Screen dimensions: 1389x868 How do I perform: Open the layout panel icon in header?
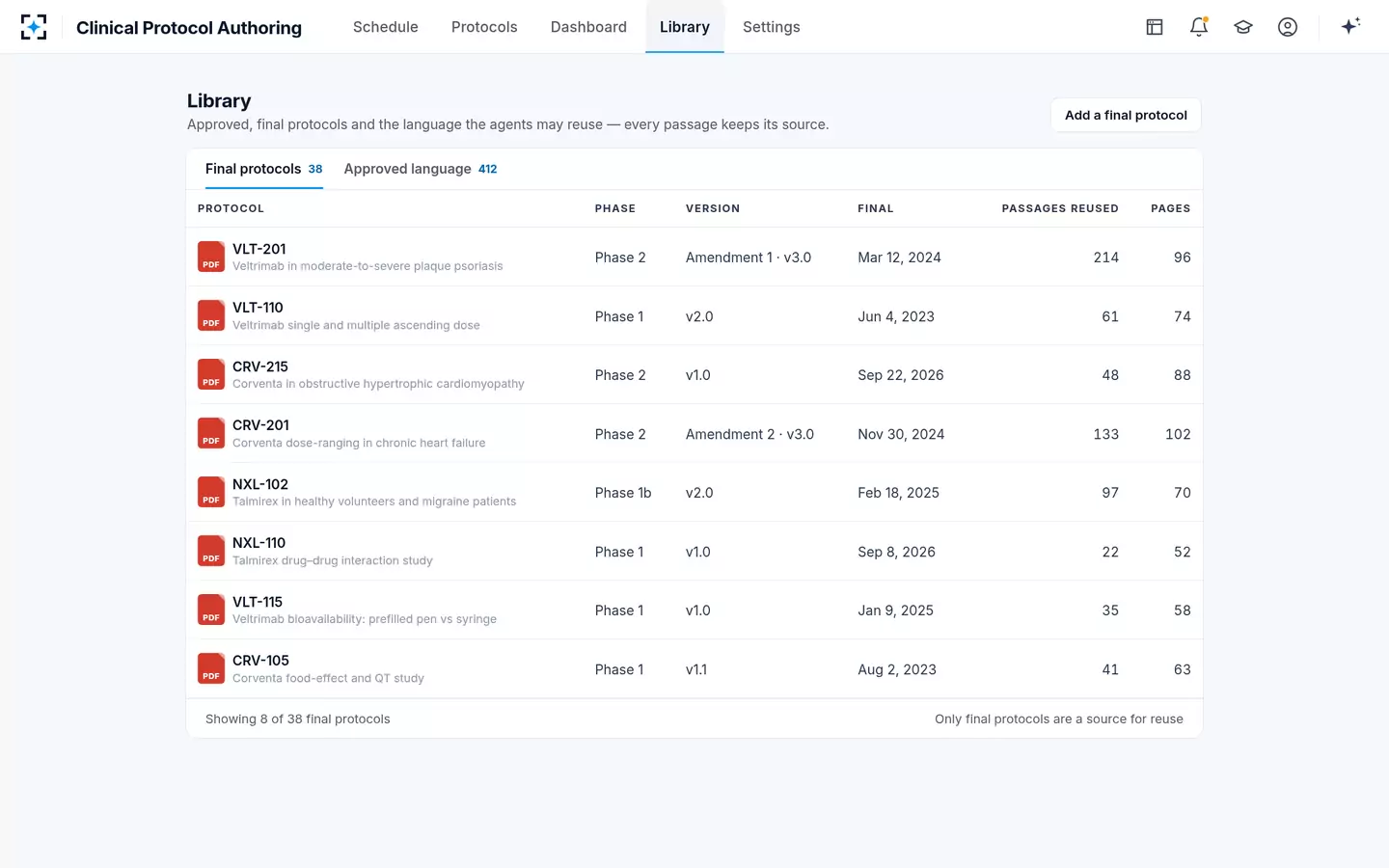(1155, 27)
